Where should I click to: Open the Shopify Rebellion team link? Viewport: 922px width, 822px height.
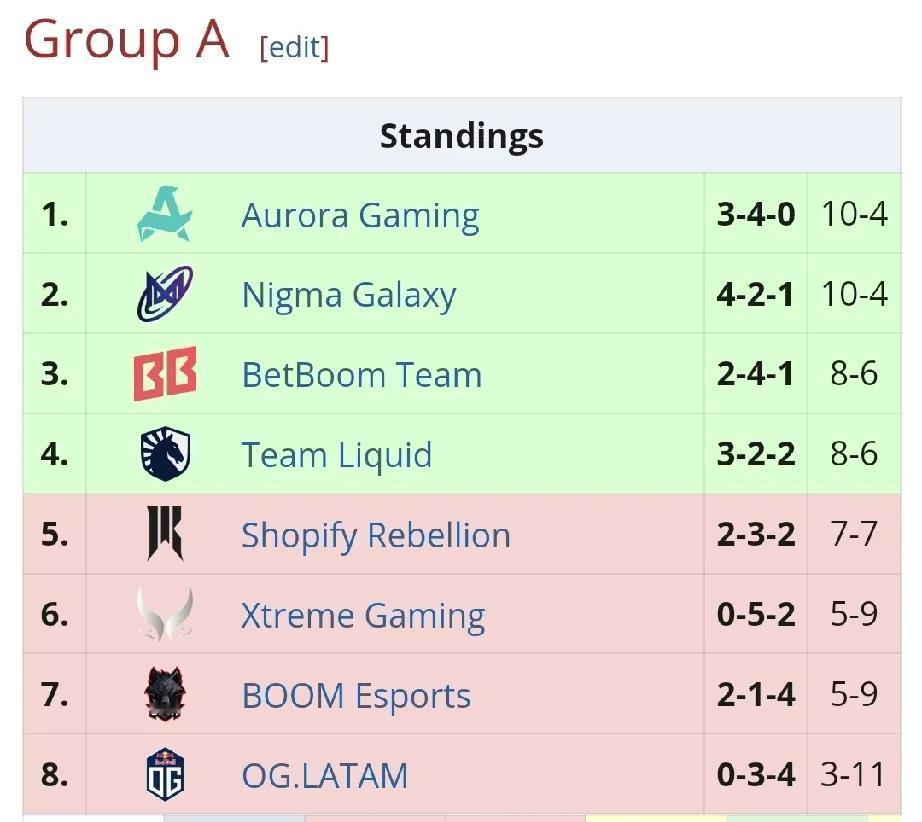click(376, 536)
